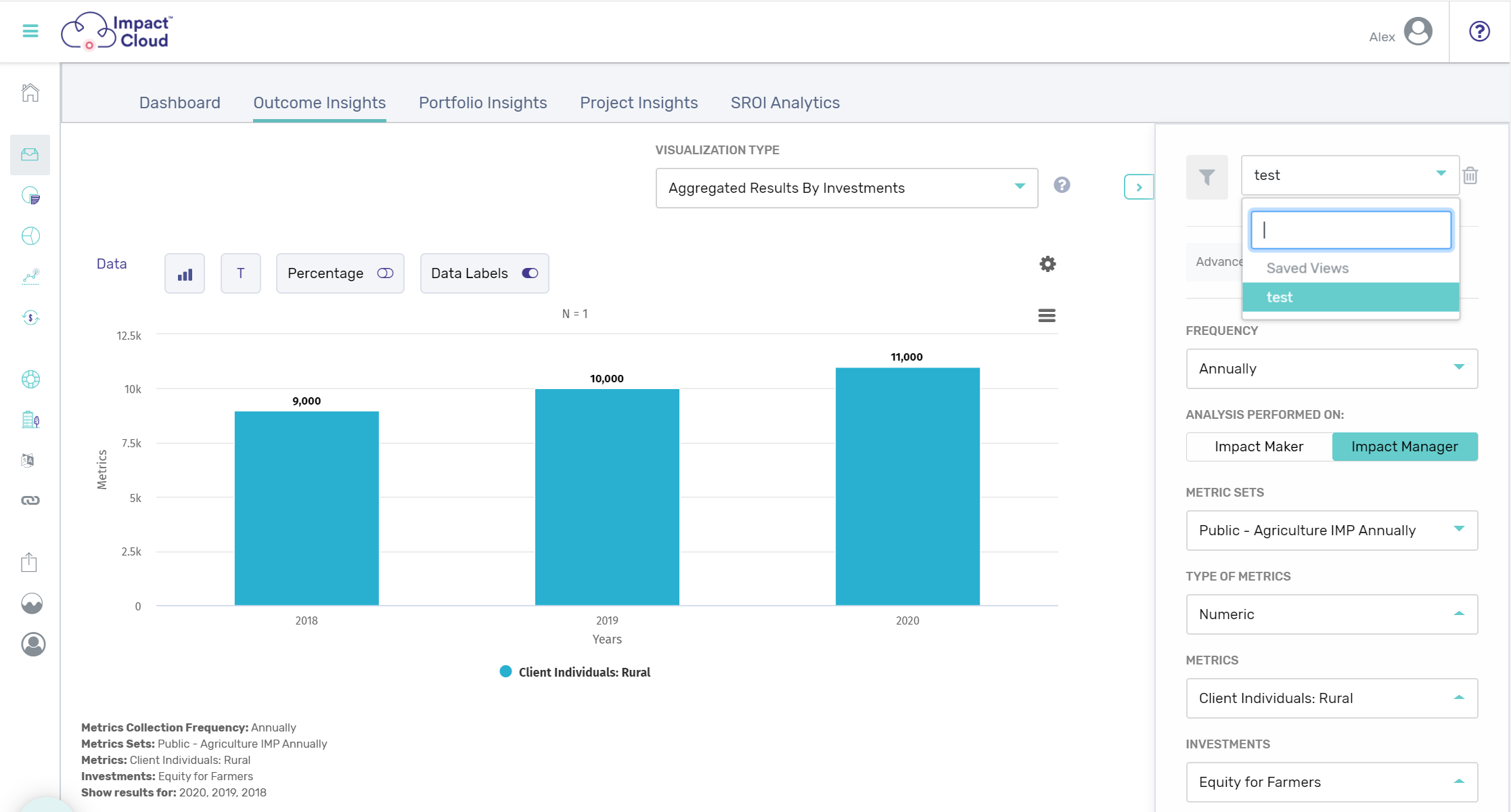Open the Dashboard tab
This screenshot has height=812, width=1511.
click(x=180, y=103)
